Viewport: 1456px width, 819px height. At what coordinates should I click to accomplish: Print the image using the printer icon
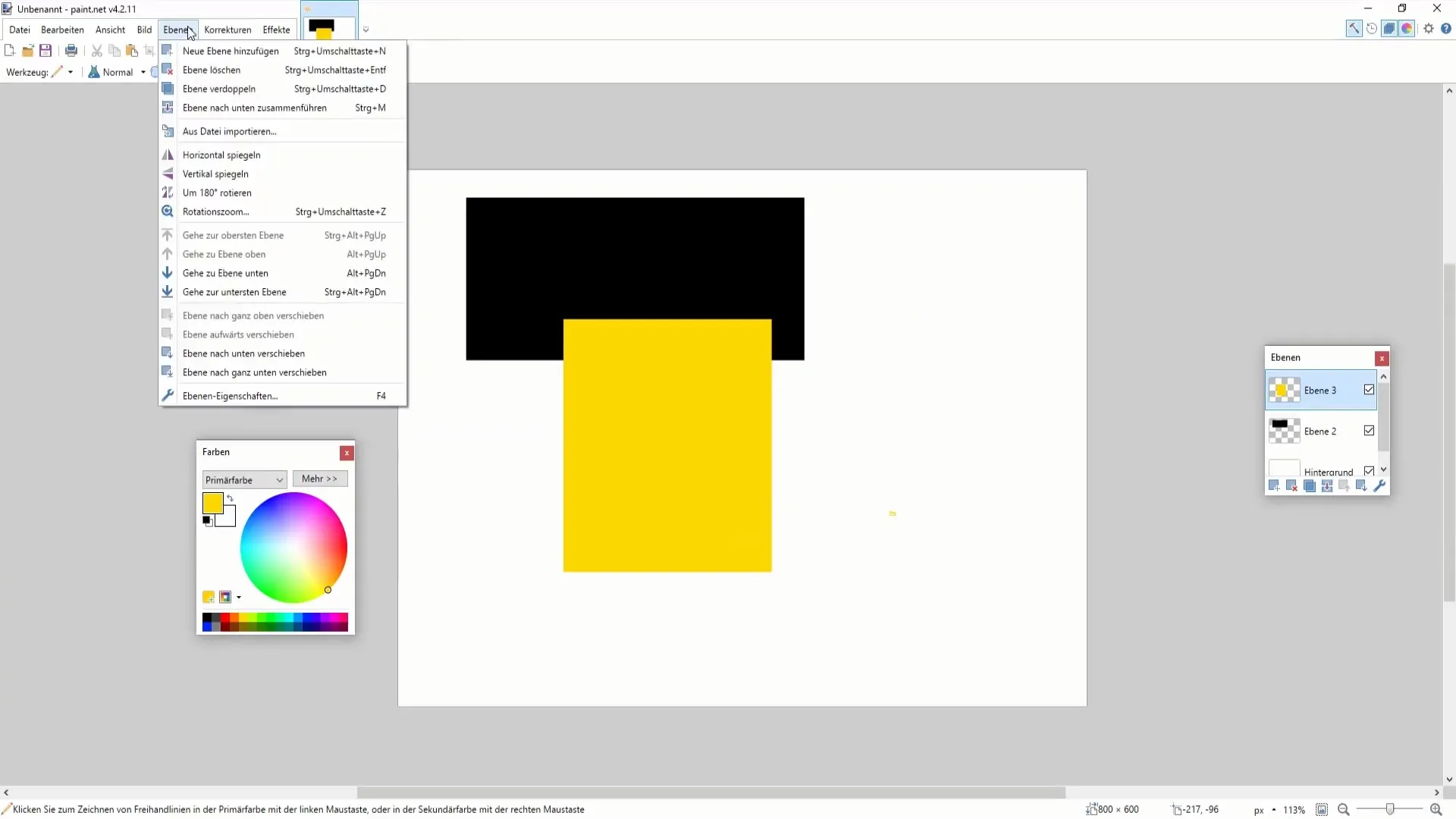point(71,51)
